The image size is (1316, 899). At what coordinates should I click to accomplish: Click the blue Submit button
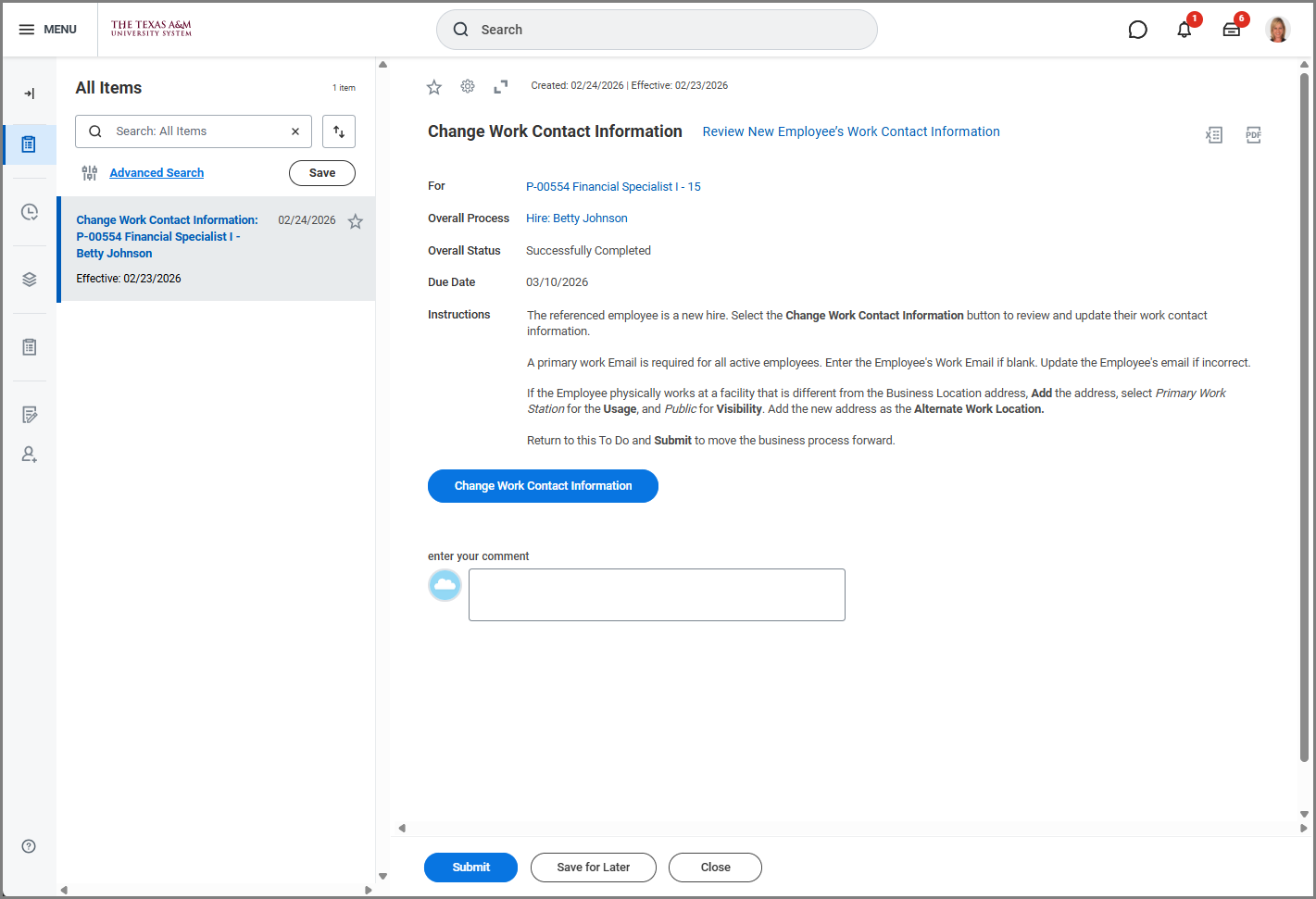pyautogui.click(x=470, y=868)
